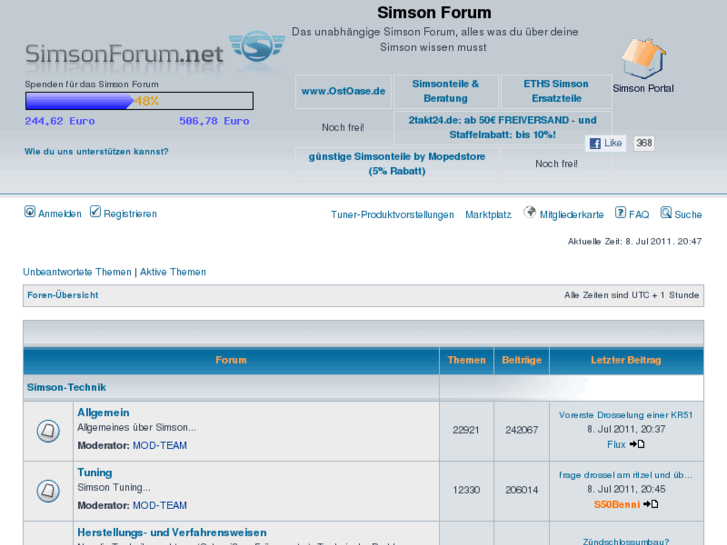Click the FAQ question mark icon
The image size is (727, 545).
tap(620, 212)
